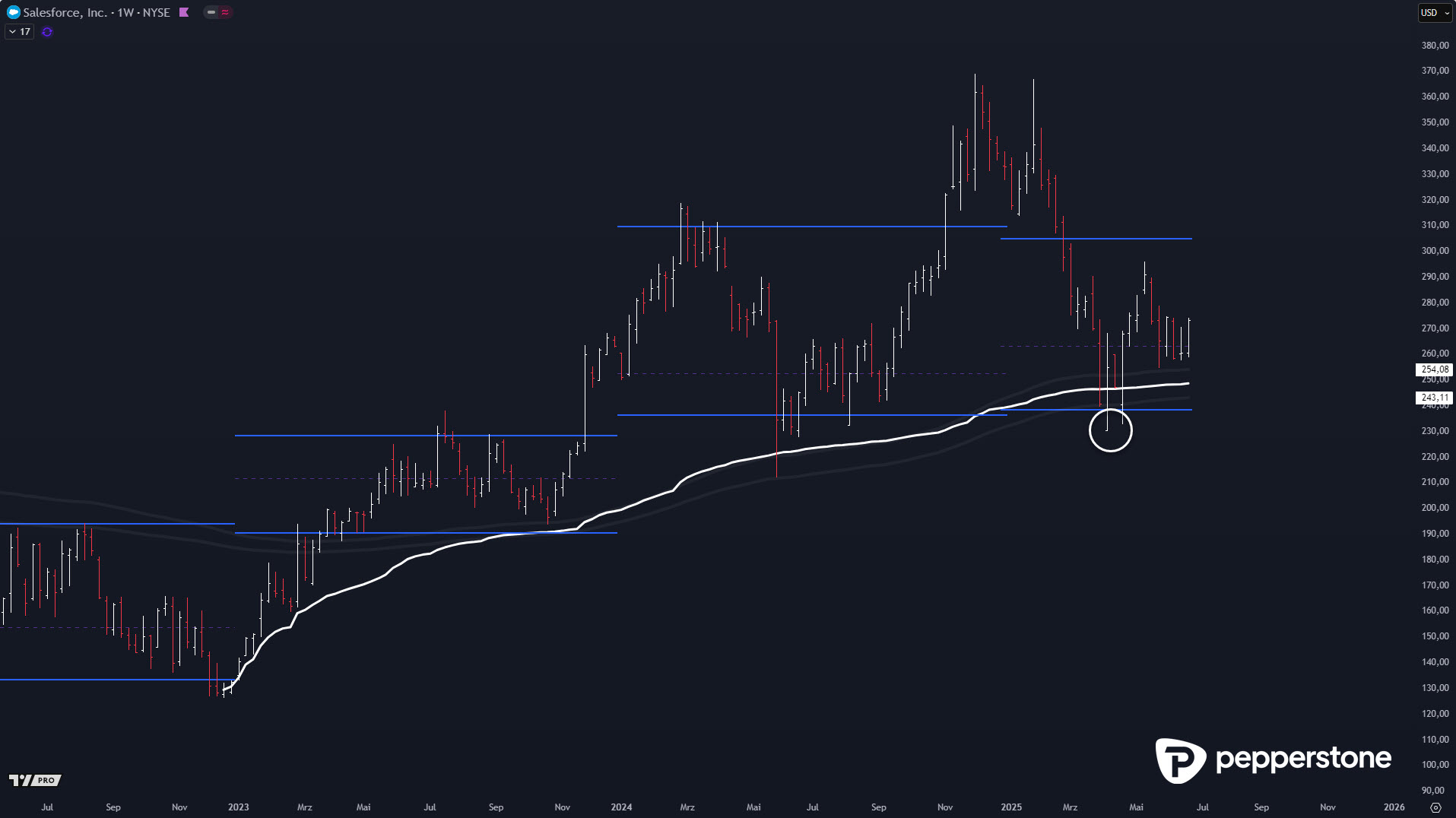
Task: Click the 100,00 price scale value
Action: [x=1435, y=765]
